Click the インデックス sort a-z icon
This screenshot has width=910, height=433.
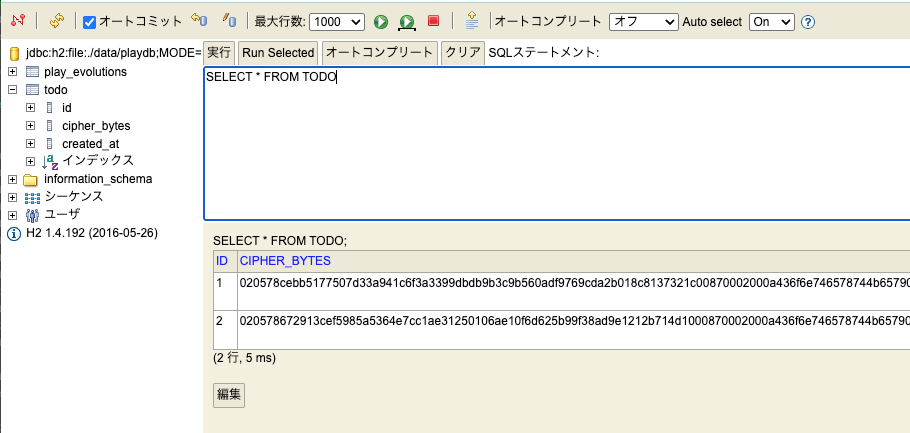pyautogui.click(x=50, y=162)
